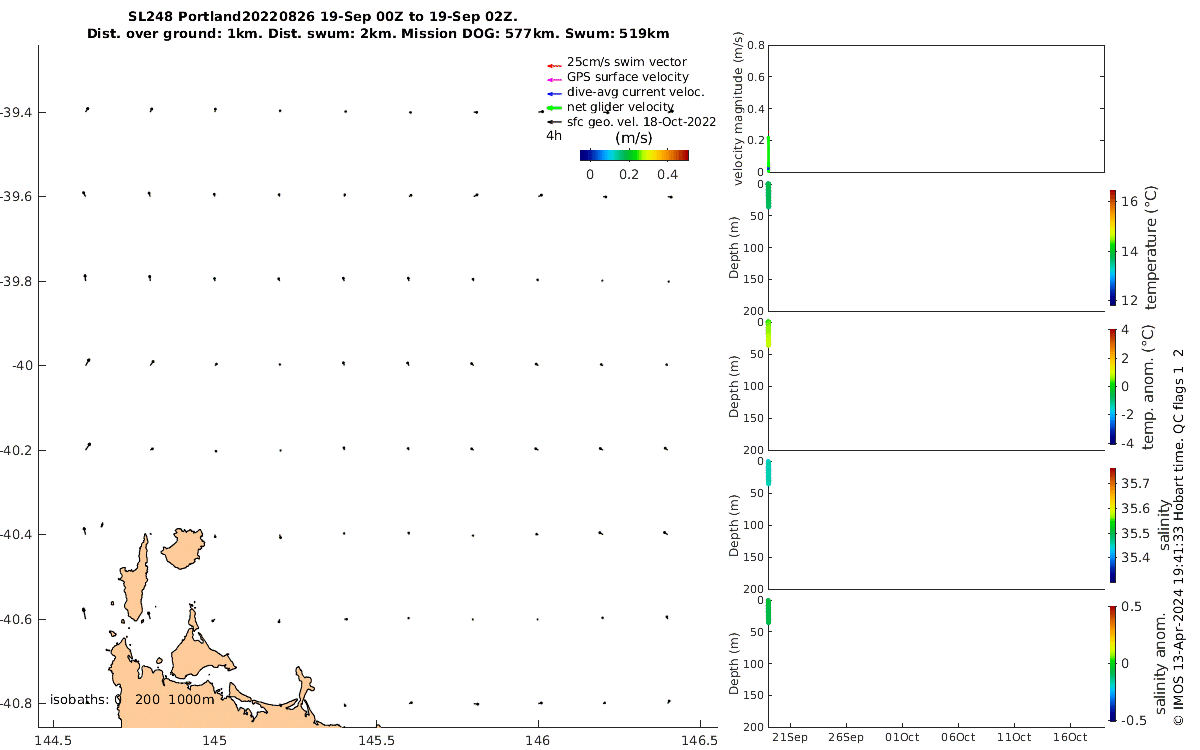The width and height of the screenshot is (1200, 750).
Task: Click the 06Oct date tick label
Action: tap(958, 737)
